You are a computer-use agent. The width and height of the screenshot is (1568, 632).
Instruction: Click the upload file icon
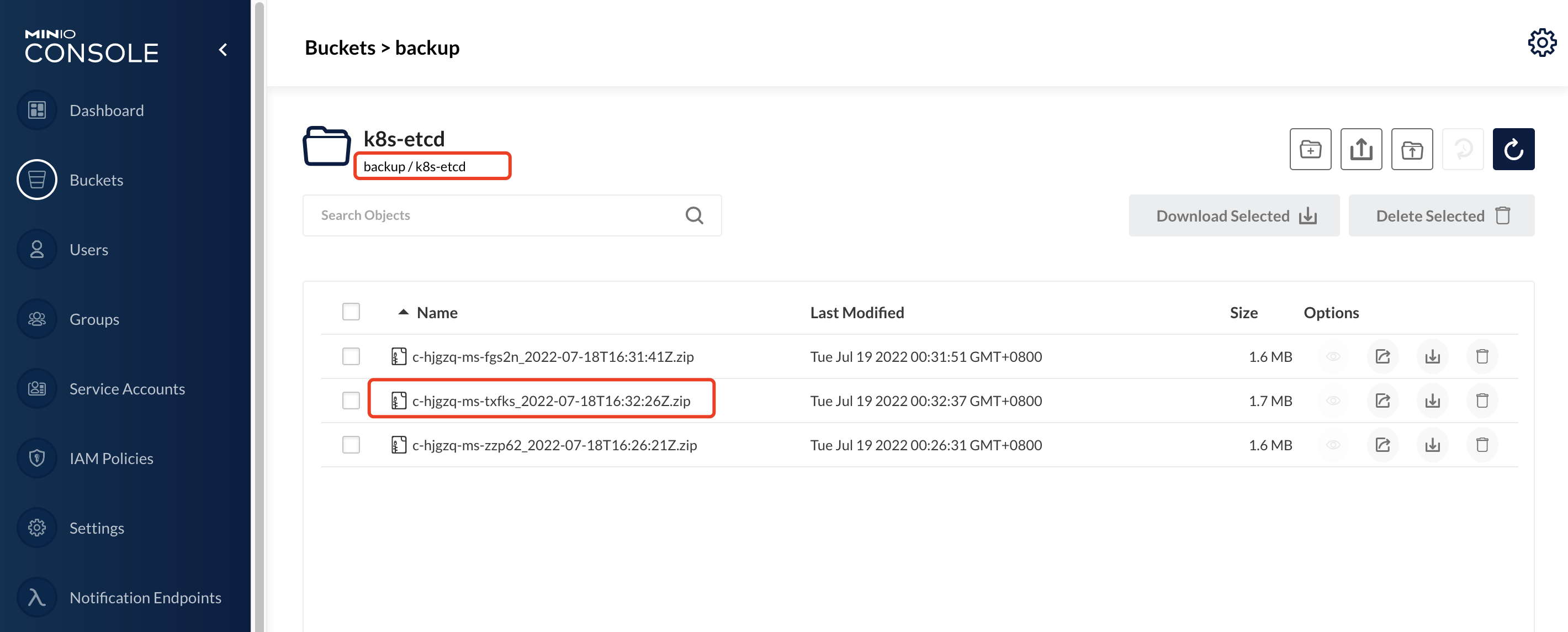coord(1360,149)
